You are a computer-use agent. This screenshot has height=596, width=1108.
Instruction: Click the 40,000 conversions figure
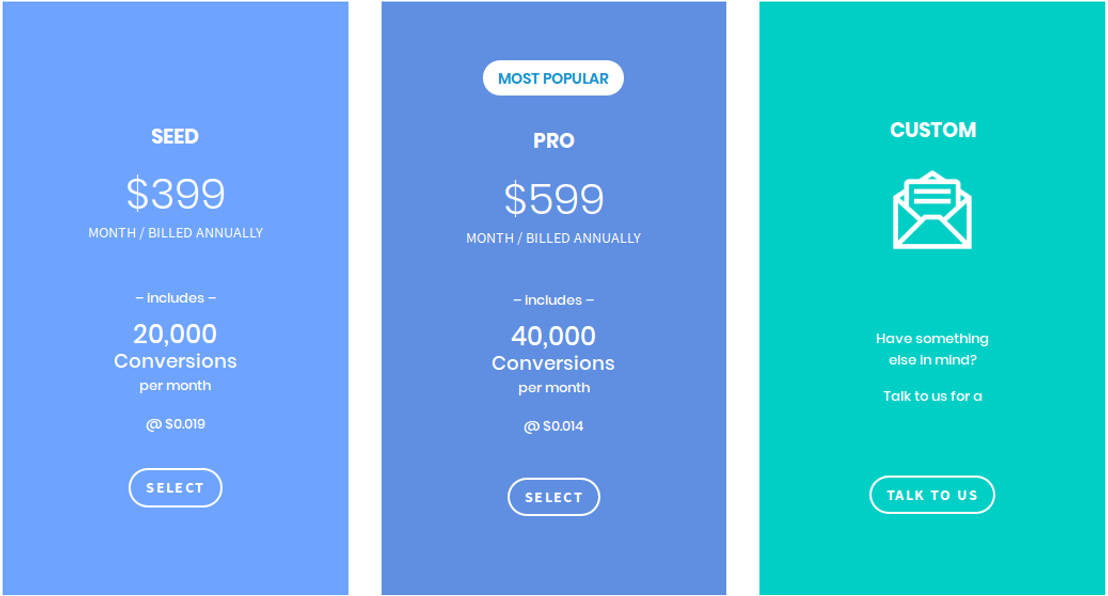554,336
